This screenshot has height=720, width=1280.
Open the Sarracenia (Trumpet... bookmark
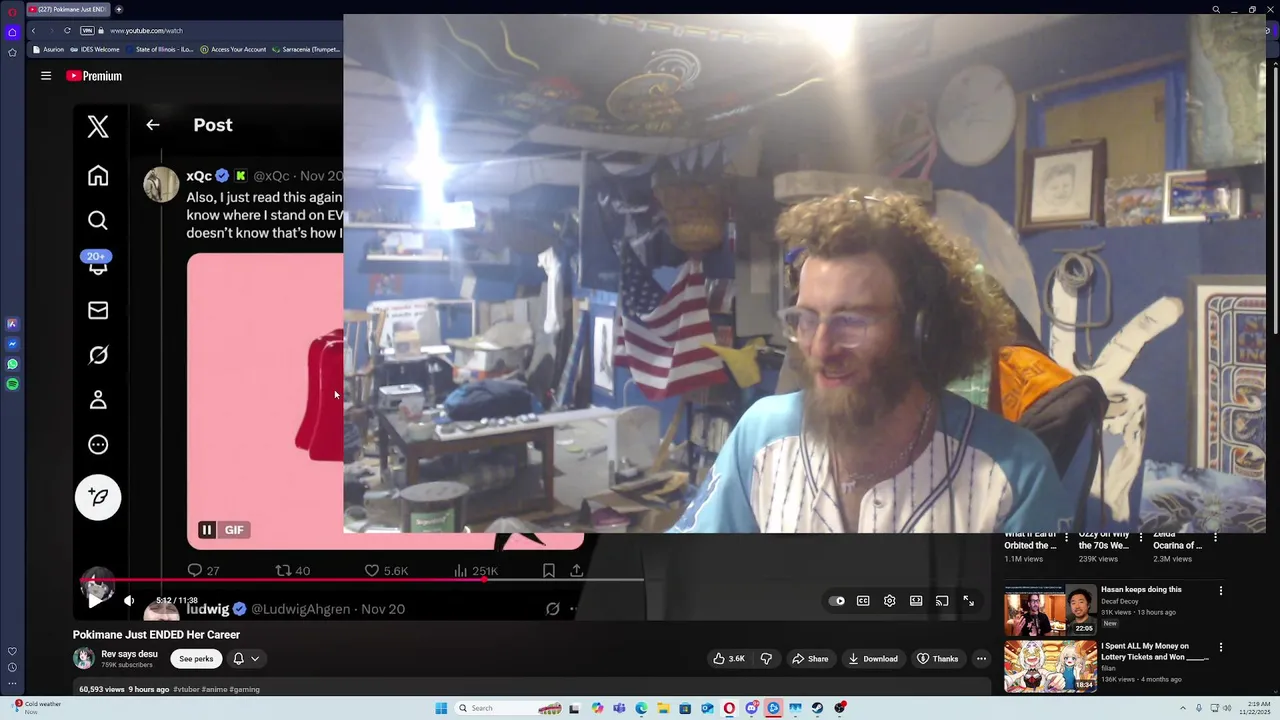(306, 49)
